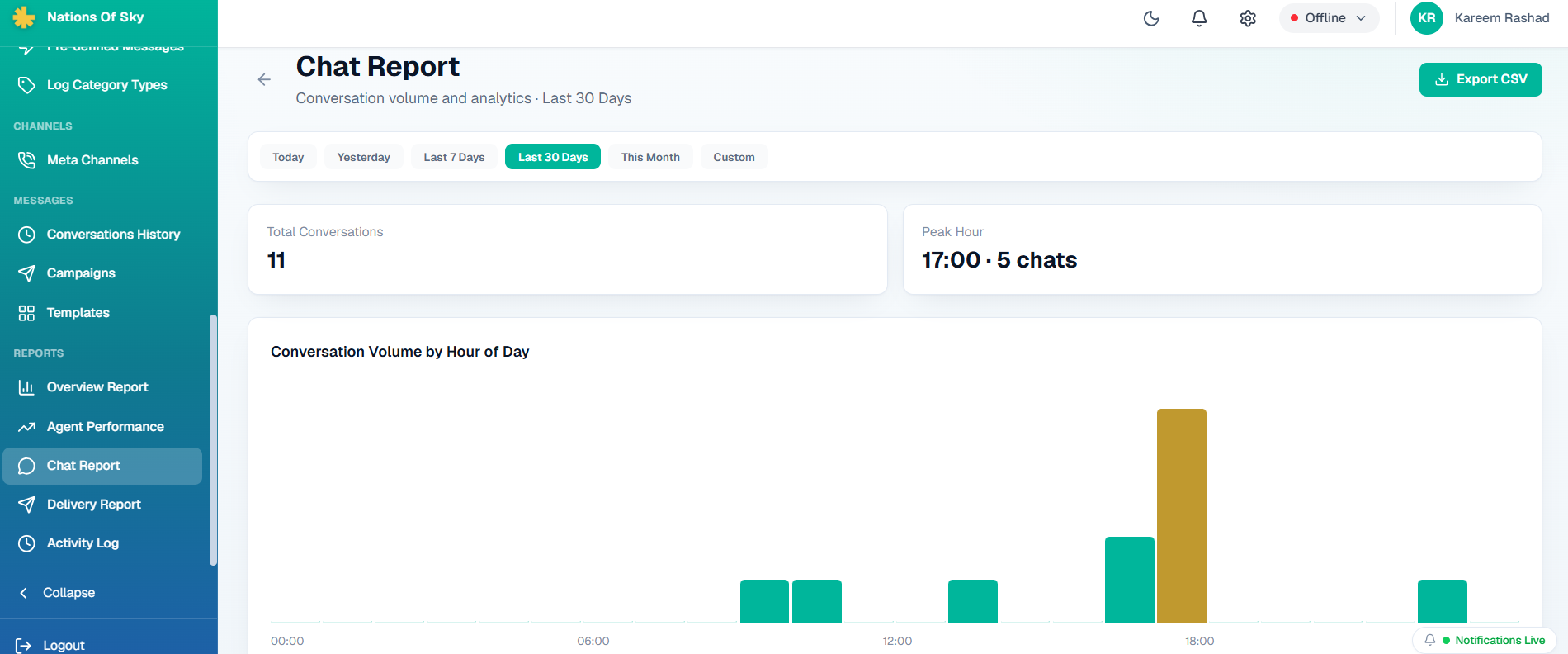
Task: Click the Nations Of Sky logo
Action: pos(25,17)
